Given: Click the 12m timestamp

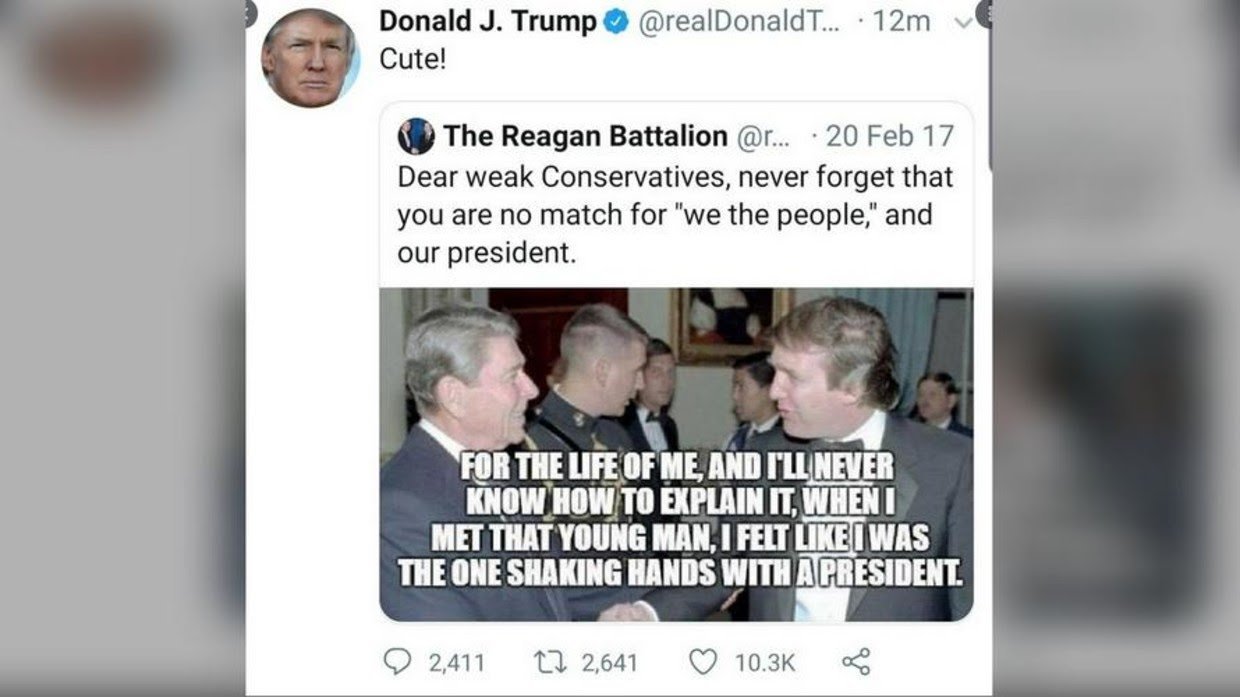Looking at the screenshot, I should point(901,22).
